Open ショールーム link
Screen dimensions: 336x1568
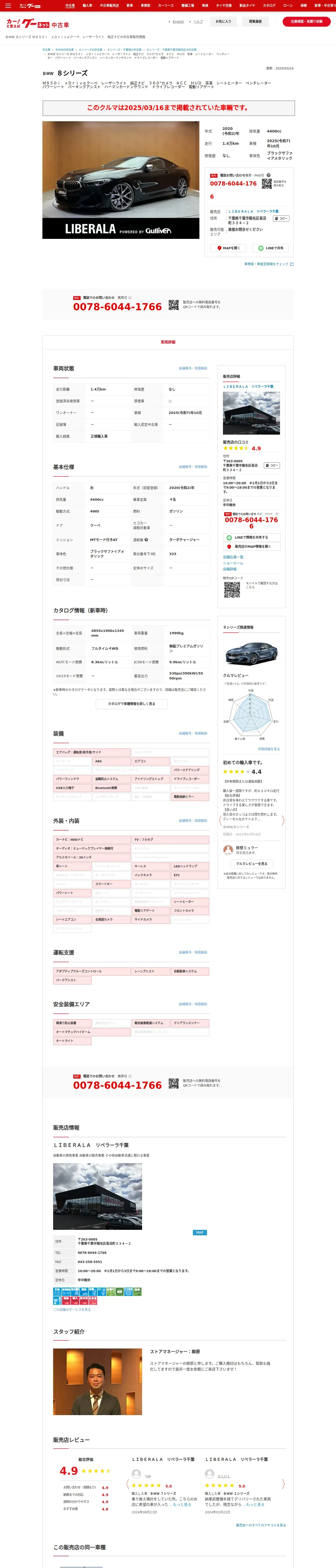click(233, 563)
